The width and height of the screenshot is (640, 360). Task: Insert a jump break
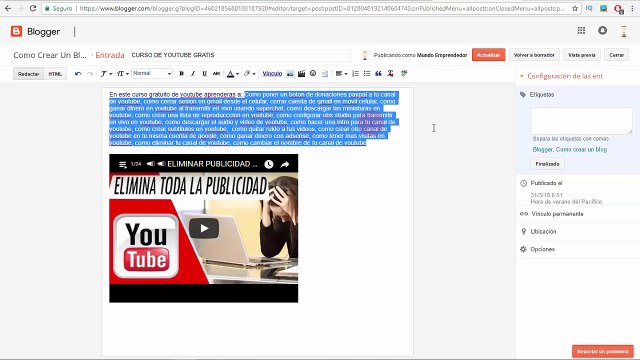(x=325, y=74)
